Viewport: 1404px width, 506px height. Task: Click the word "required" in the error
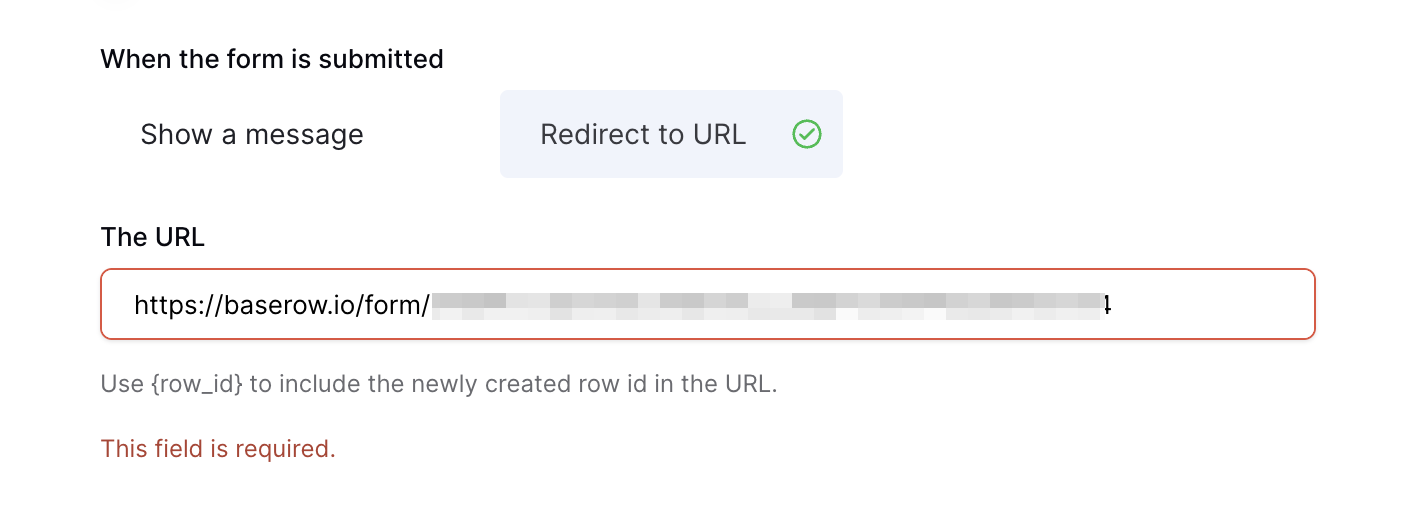[291, 449]
